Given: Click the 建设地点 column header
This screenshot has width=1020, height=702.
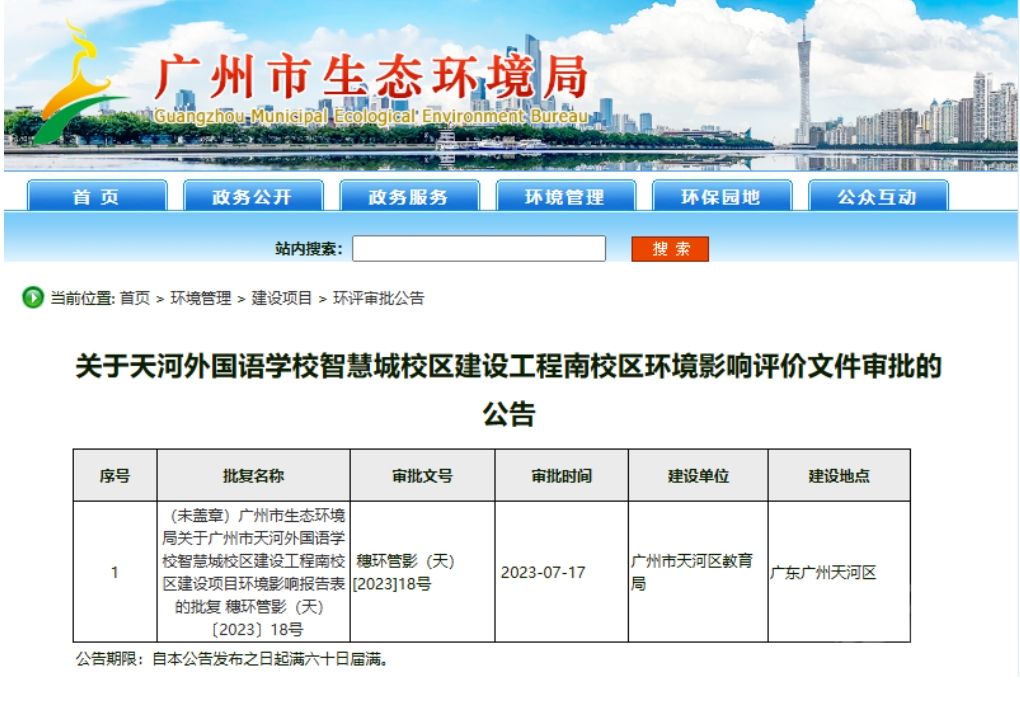Looking at the screenshot, I should (839, 476).
